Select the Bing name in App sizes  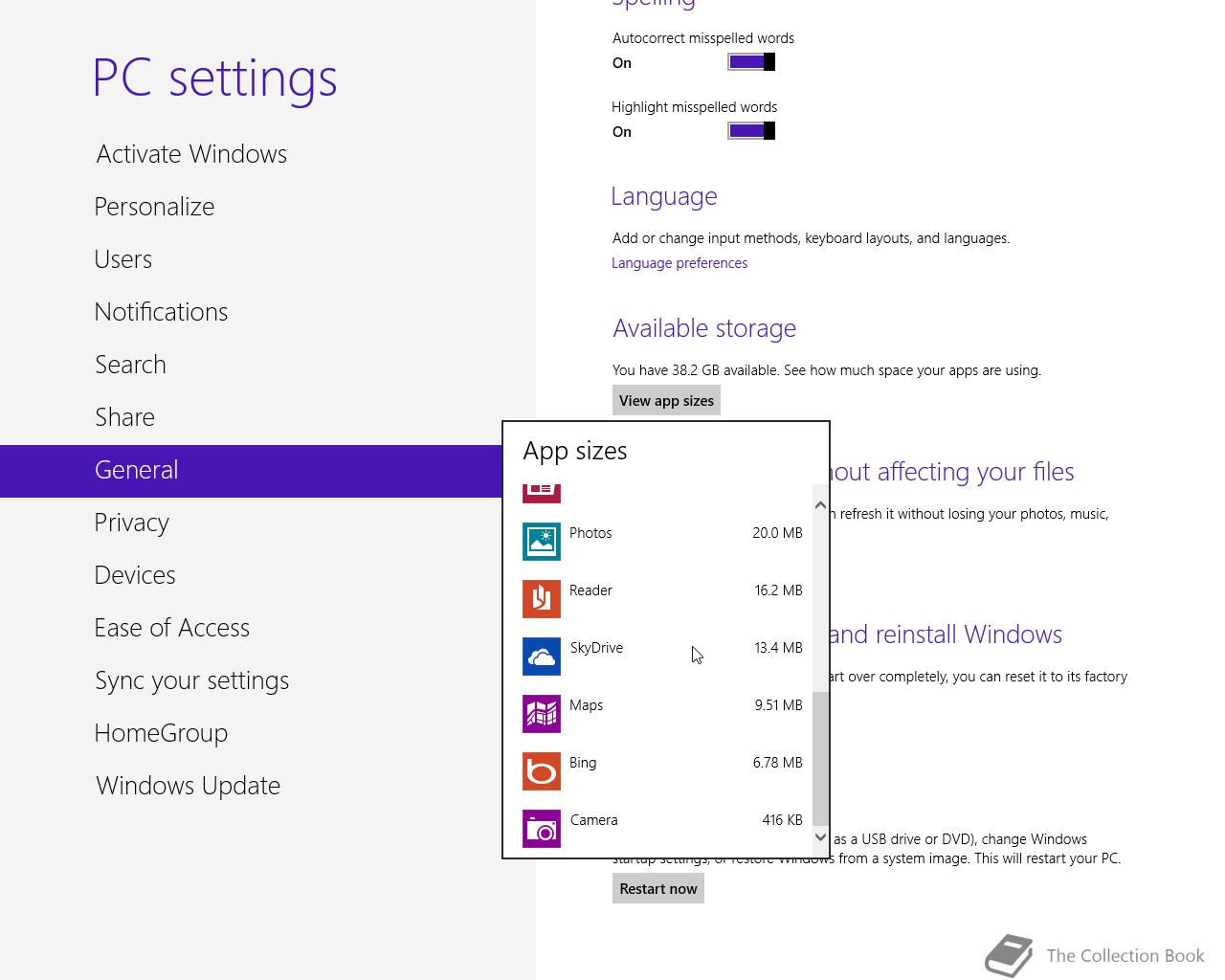click(x=583, y=763)
